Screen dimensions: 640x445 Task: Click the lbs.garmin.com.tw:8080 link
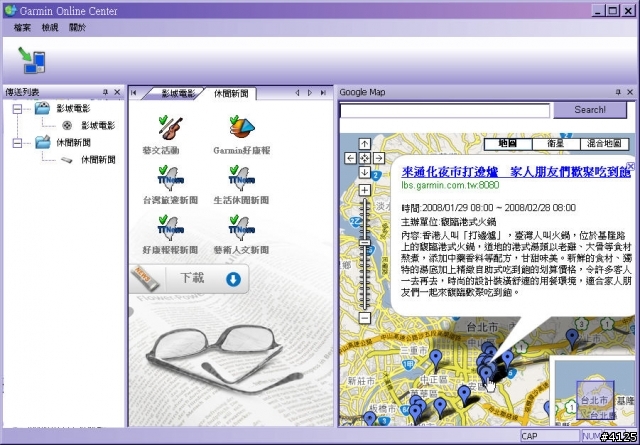point(450,185)
